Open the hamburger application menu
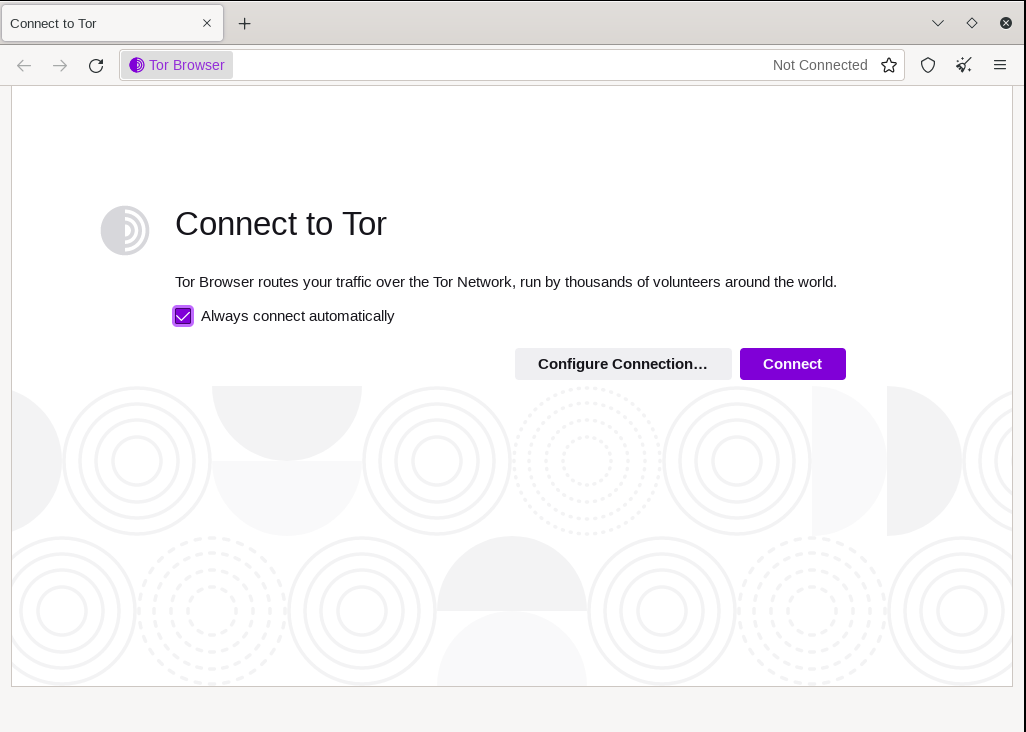1026x732 pixels. (x=1000, y=65)
